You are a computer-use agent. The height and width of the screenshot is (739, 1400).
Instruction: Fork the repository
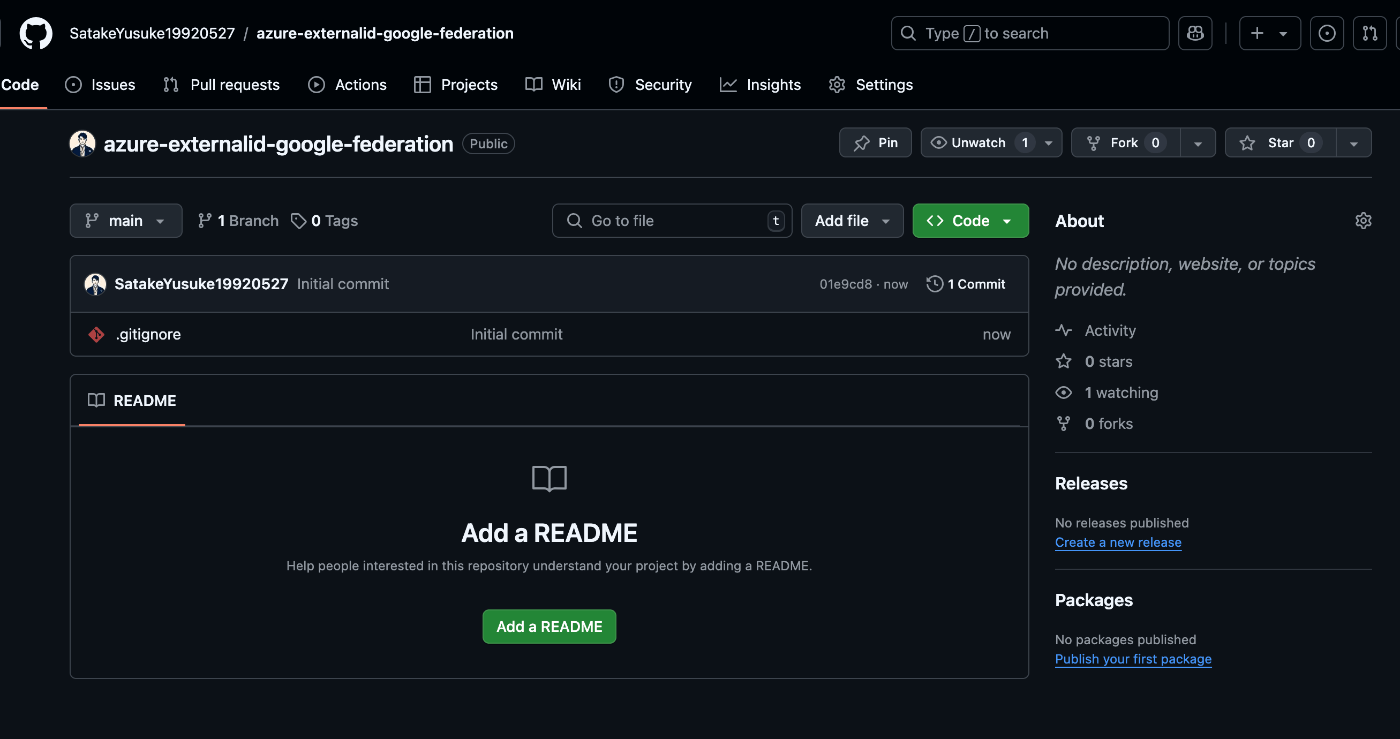[x=1125, y=143]
